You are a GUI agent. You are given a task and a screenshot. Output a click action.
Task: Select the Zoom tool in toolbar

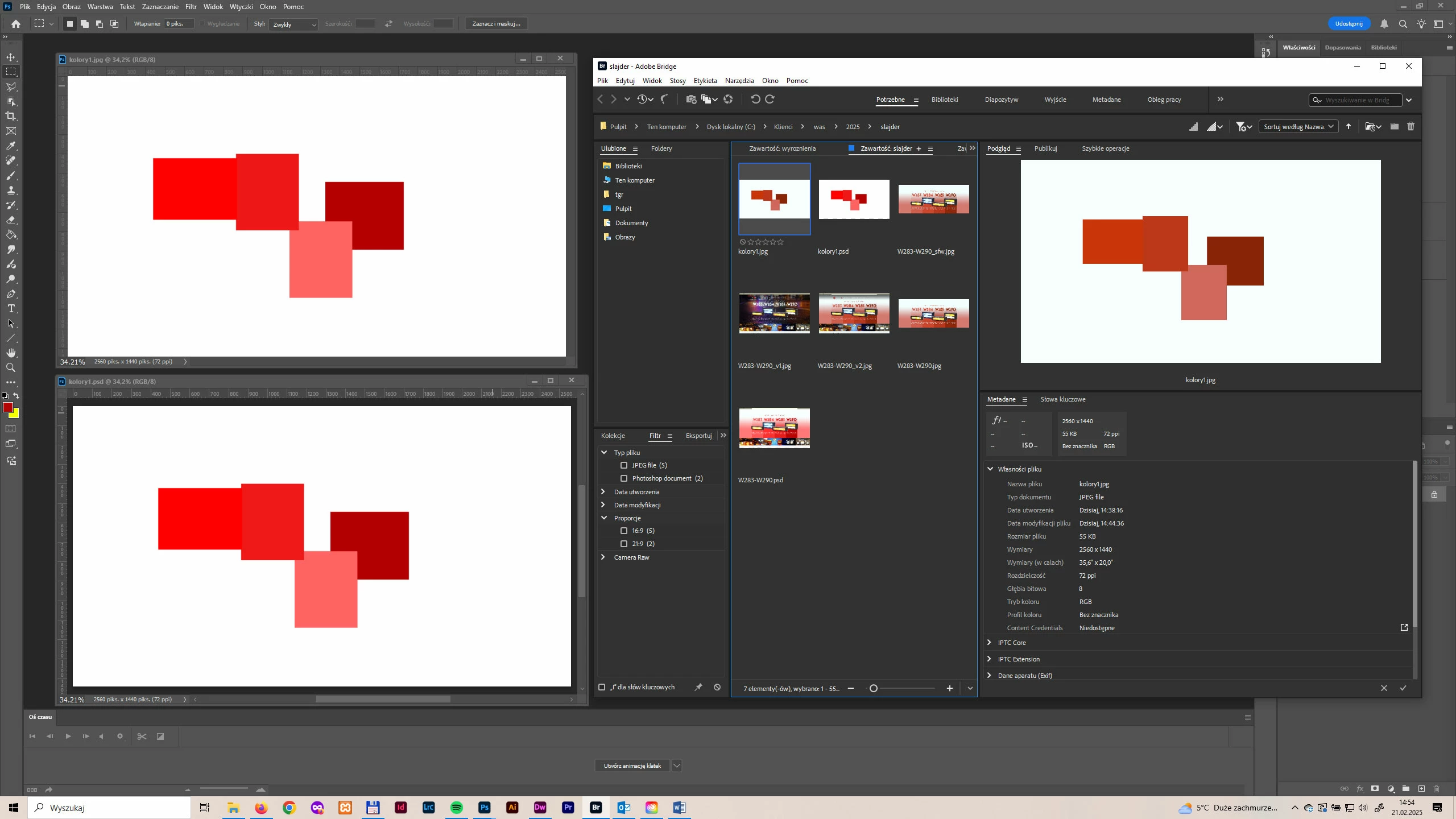(11, 368)
